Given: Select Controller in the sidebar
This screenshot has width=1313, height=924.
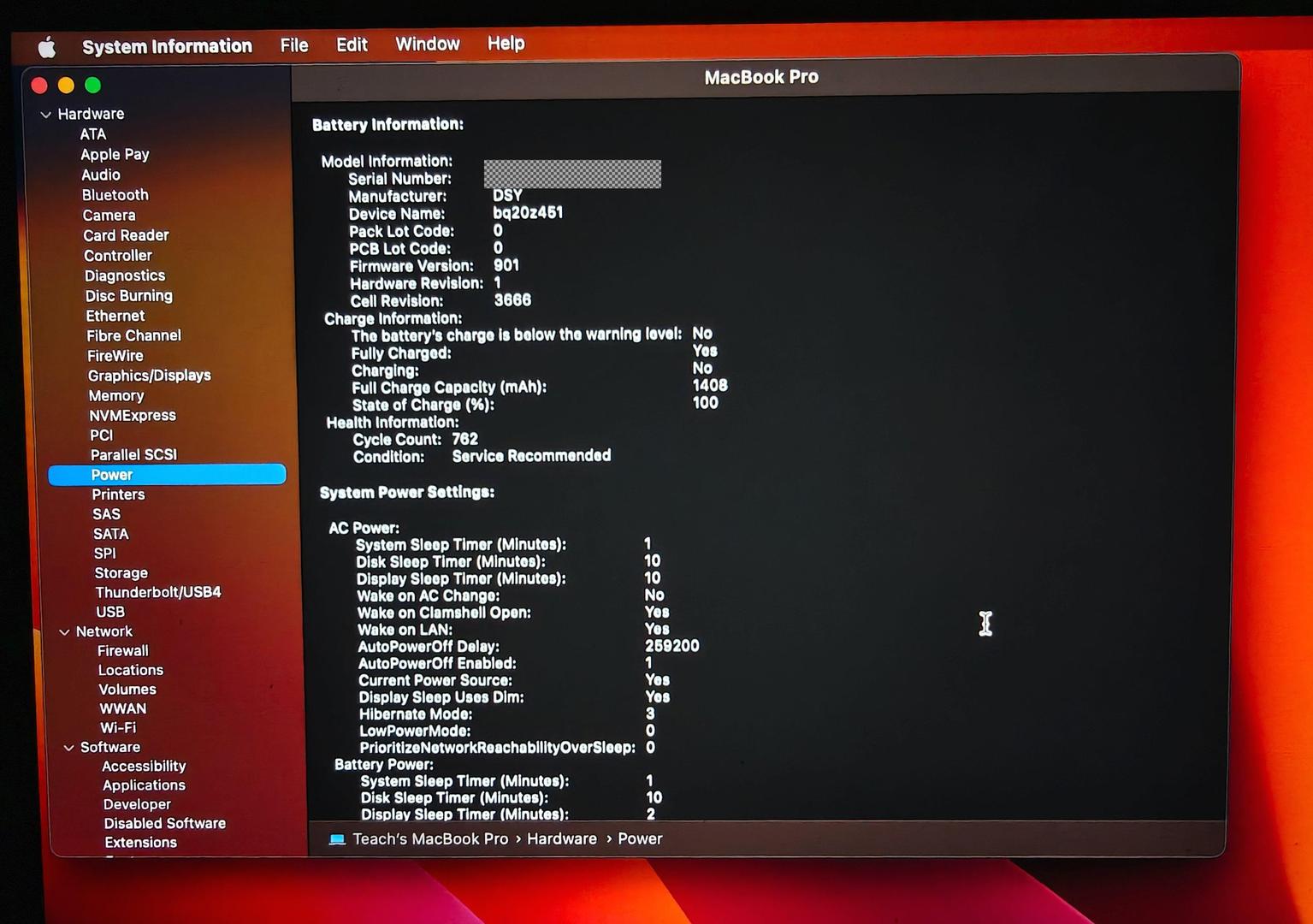Looking at the screenshot, I should pos(118,256).
